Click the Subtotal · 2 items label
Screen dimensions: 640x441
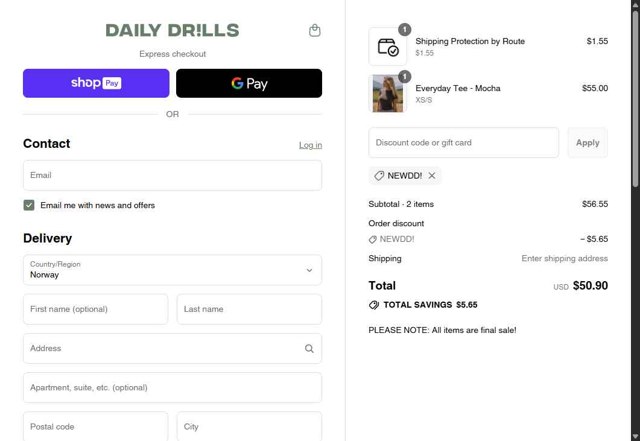click(401, 204)
